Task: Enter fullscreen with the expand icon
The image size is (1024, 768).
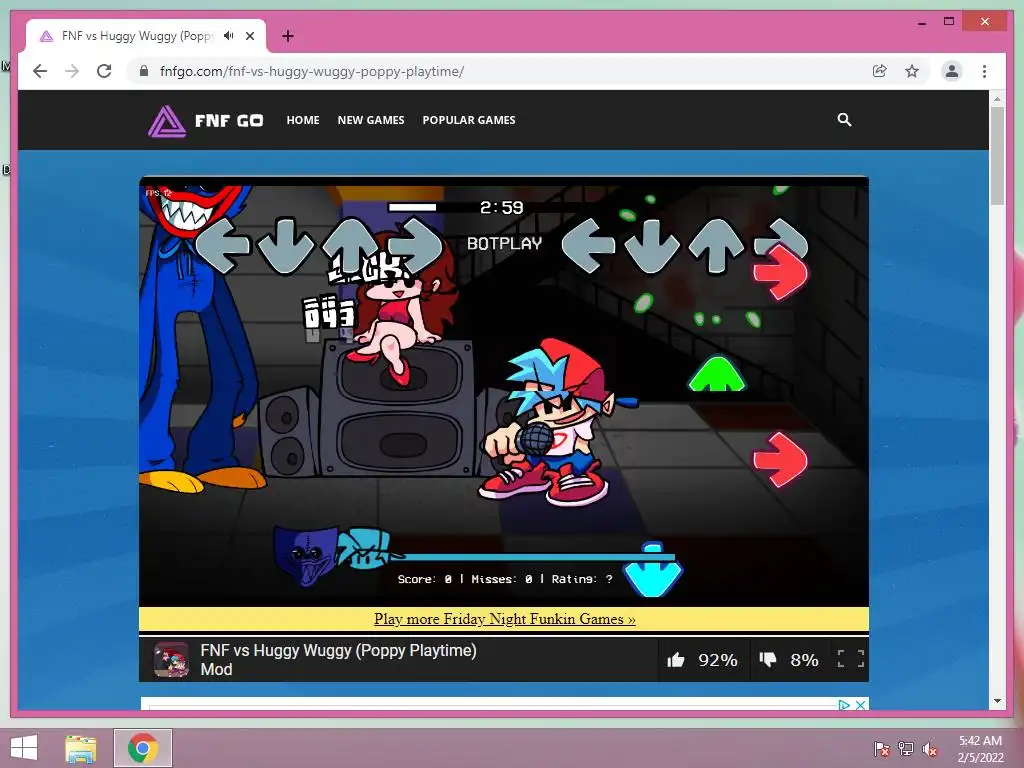Action: [x=851, y=659]
